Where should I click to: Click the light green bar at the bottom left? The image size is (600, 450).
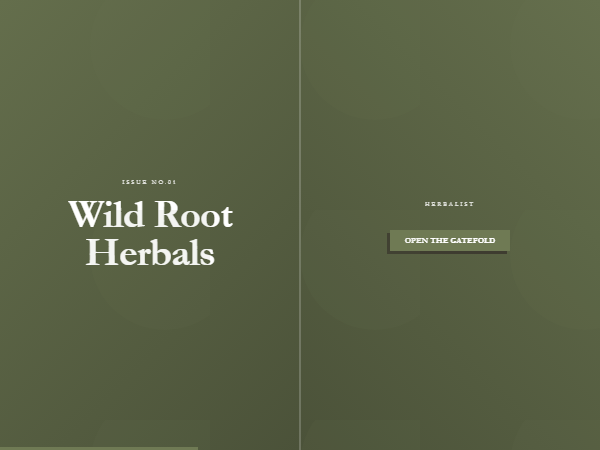point(99,448)
